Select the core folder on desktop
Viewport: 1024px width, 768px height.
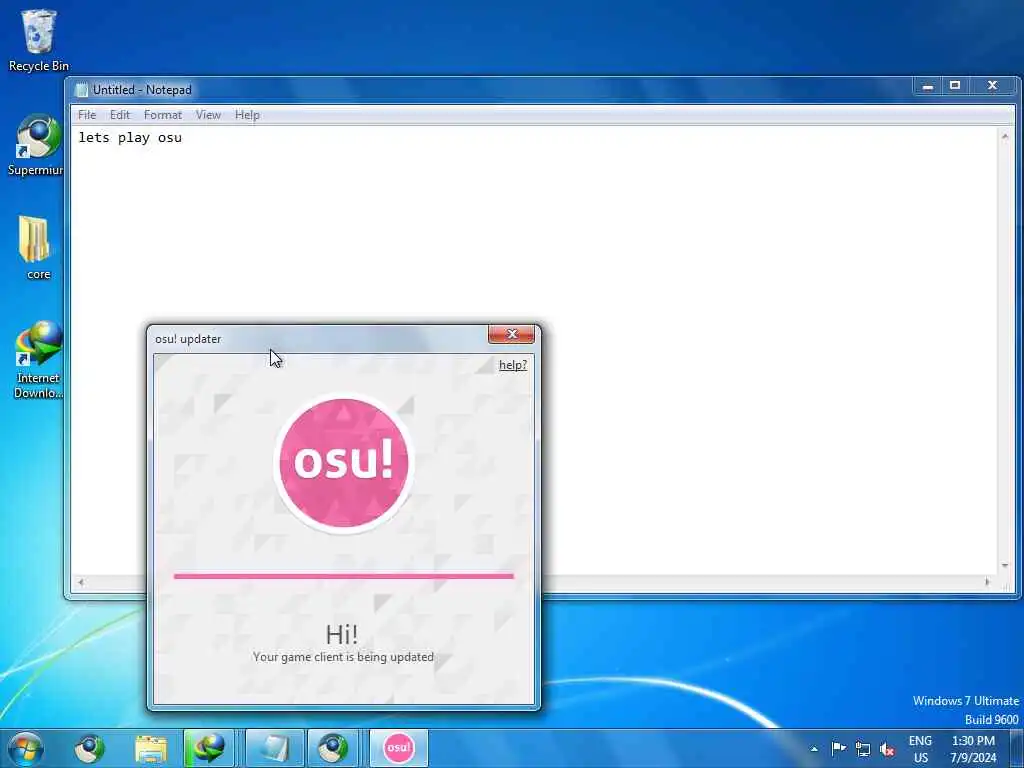tap(37, 248)
